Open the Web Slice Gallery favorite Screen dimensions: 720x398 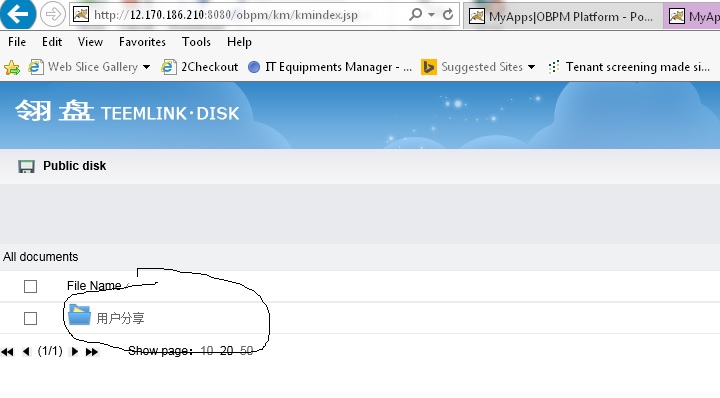click(83, 67)
